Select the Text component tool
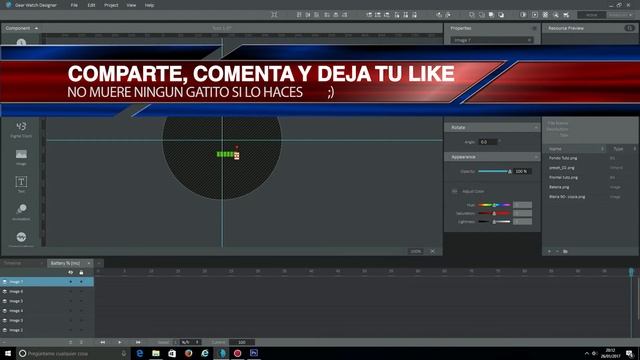Viewport: 640px width, 360px height. (x=21, y=184)
